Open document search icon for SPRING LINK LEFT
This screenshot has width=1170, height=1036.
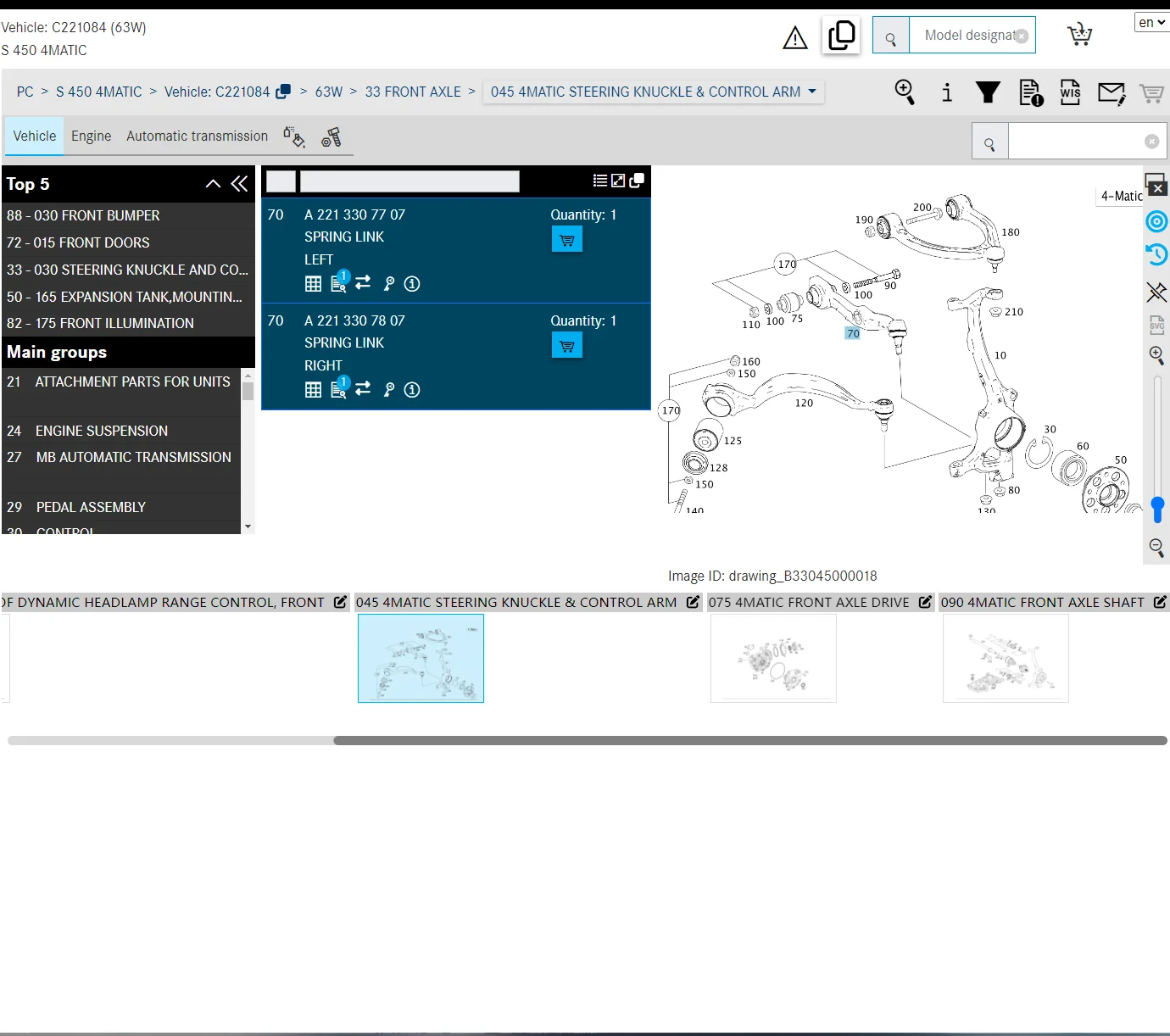point(339,282)
